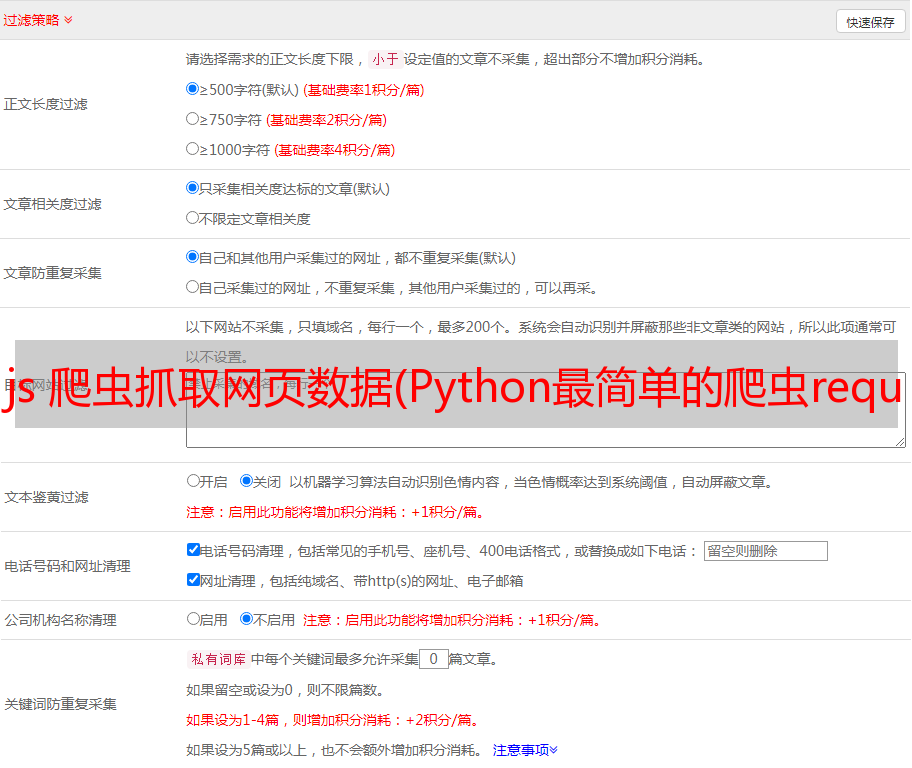The image size is (912, 768).
Task: Toggle the 电话号码清理 checkbox
Action: 194,550
